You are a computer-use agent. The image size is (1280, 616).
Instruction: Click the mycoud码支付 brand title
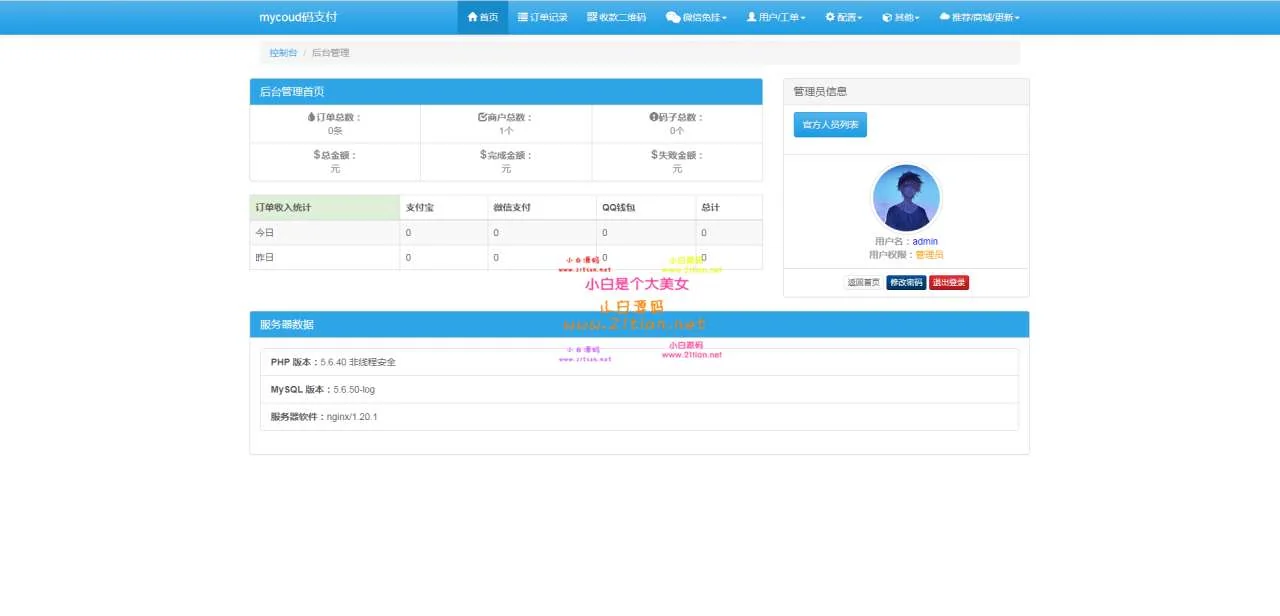click(298, 17)
